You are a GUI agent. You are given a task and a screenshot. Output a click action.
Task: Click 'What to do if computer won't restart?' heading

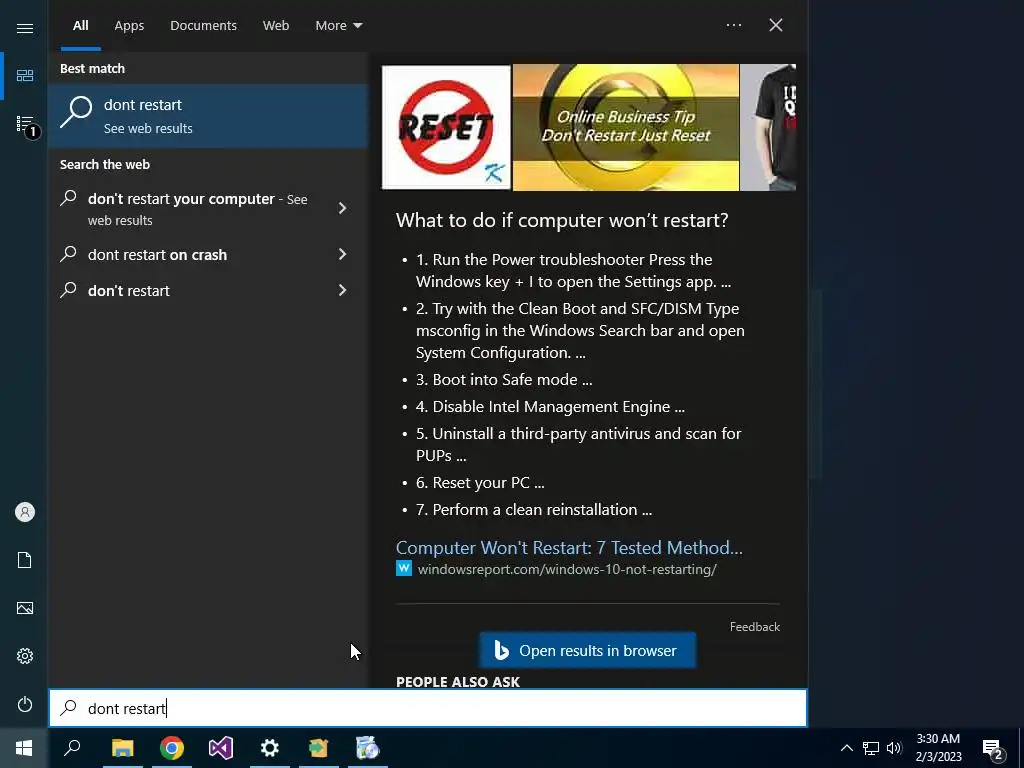click(x=562, y=220)
